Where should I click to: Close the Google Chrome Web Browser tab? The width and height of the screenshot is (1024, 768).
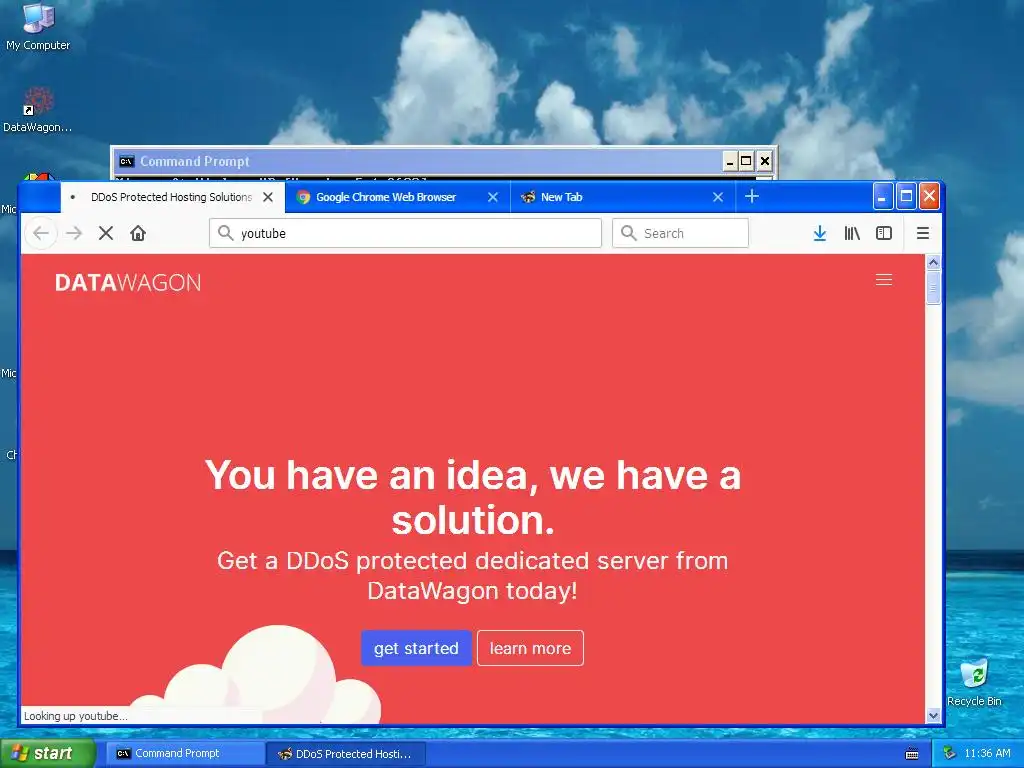[x=493, y=197]
